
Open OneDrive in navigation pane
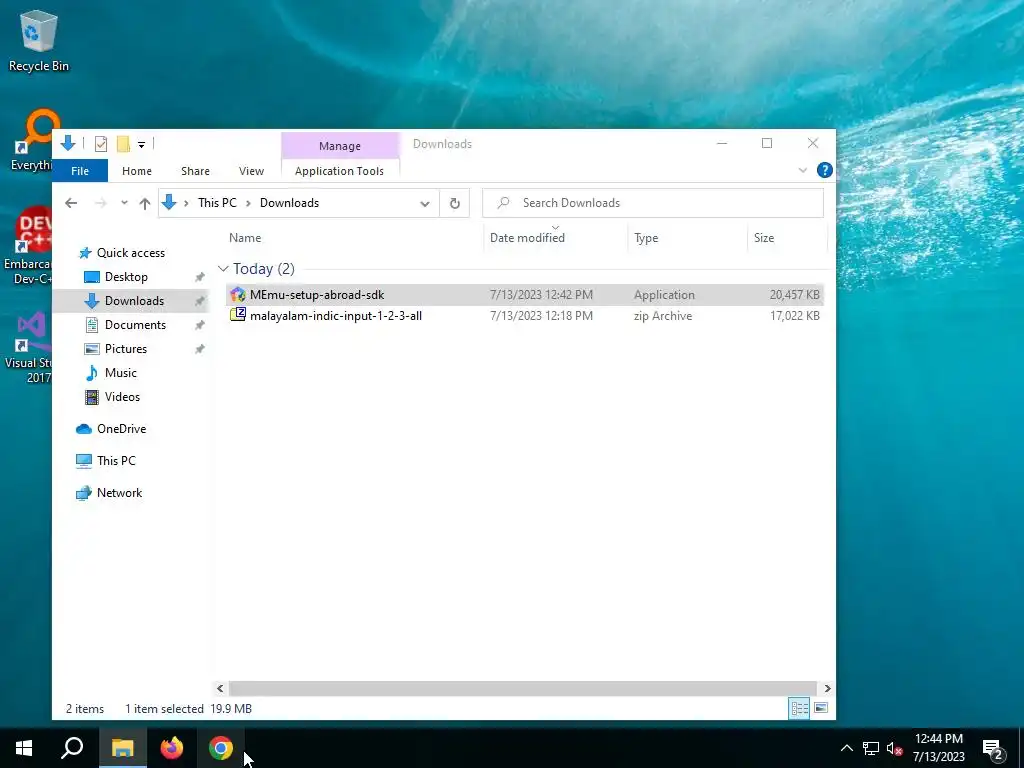pyautogui.click(x=121, y=429)
